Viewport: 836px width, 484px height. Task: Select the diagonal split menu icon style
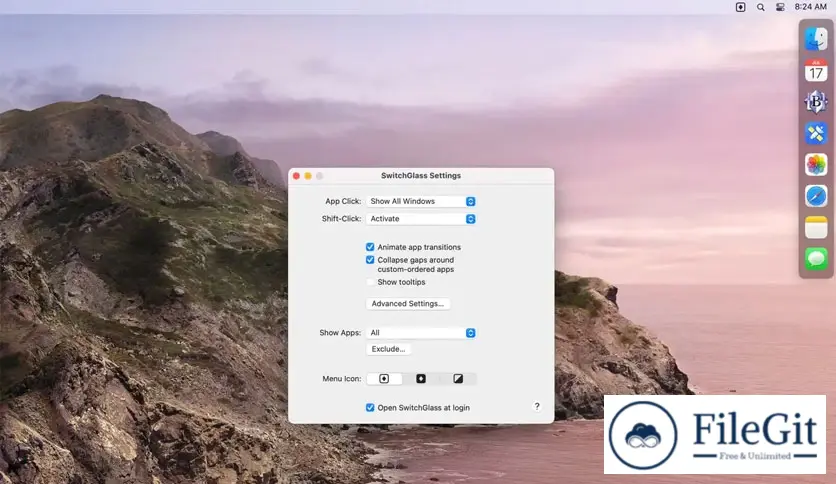(x=458, y=378)
